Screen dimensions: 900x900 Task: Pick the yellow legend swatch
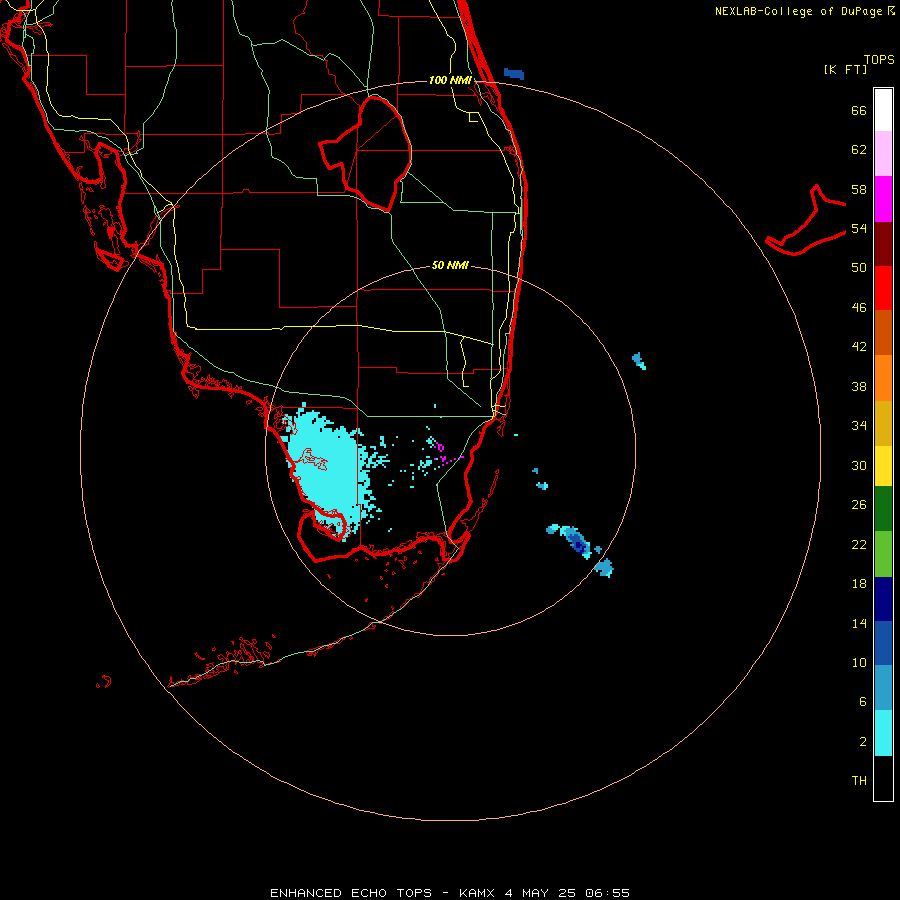[883, 465]
